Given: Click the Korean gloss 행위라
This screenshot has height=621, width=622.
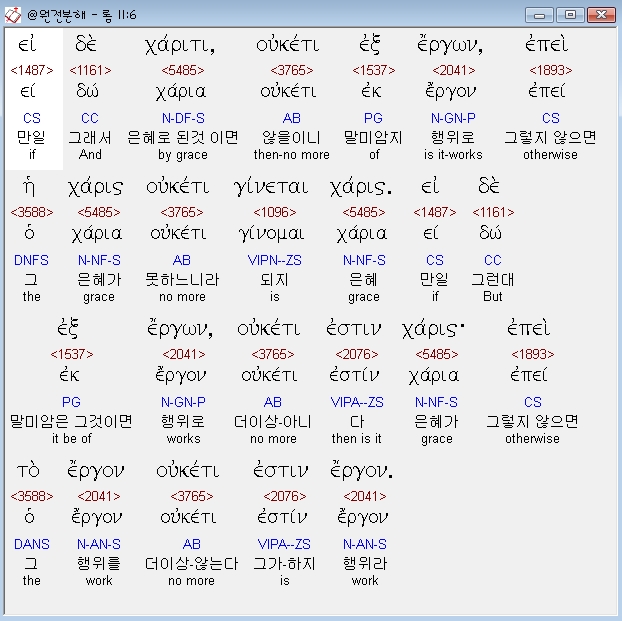Looking at the screenshot, I should 365,563.
